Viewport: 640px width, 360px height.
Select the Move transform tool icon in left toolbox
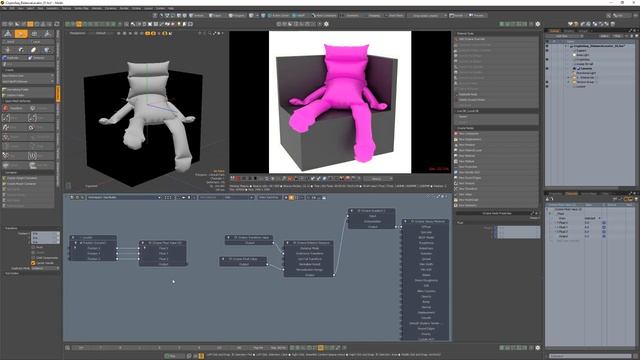tap(8, 50)
